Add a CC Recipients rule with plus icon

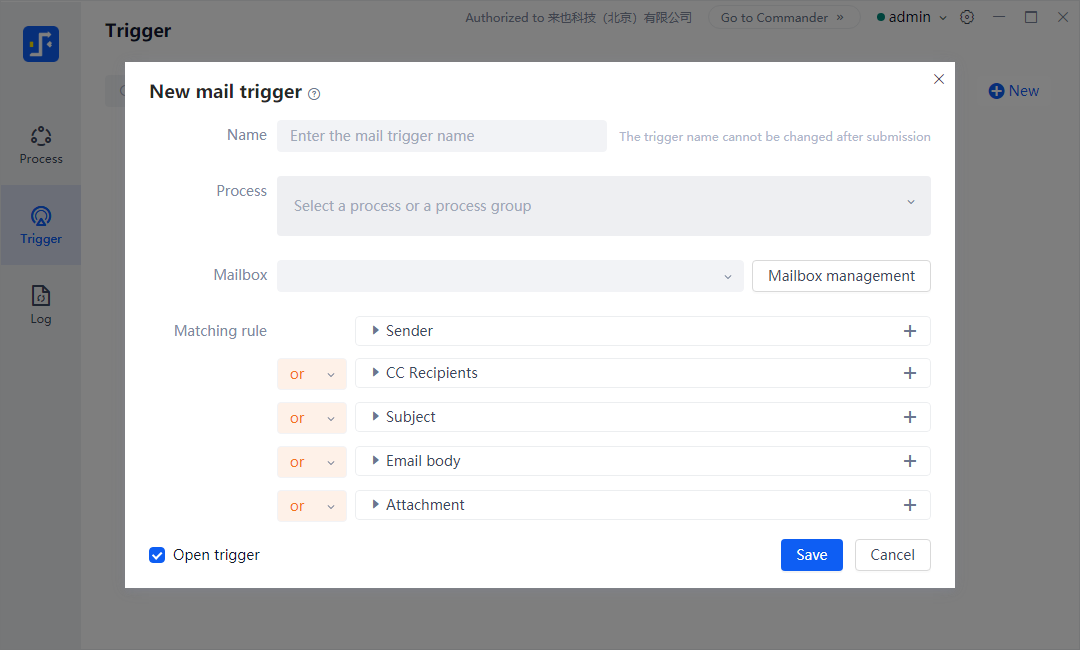pyautogui.click(x=909, y=373)
